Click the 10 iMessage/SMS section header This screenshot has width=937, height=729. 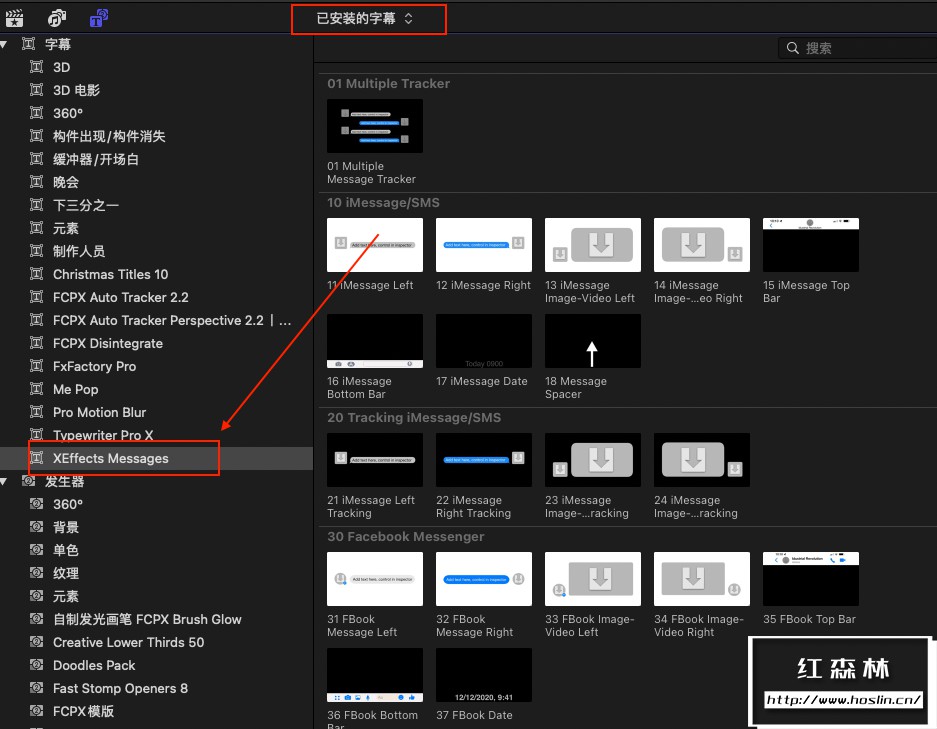pos(383,203)
